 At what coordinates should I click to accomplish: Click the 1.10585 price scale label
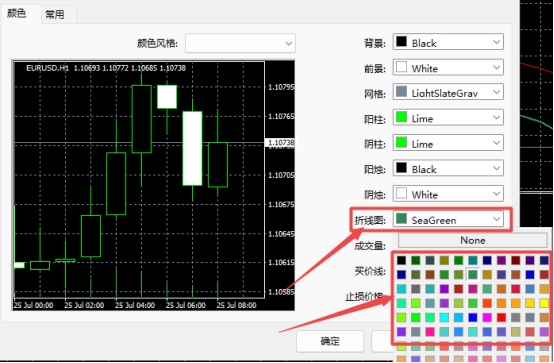[281, 292]
